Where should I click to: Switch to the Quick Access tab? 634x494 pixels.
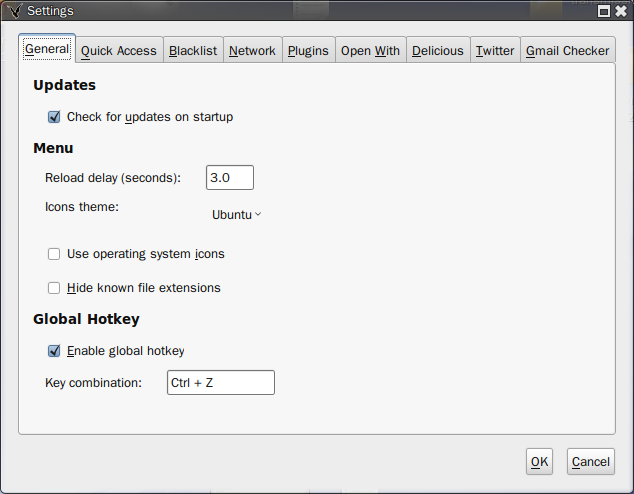point(119,51)
